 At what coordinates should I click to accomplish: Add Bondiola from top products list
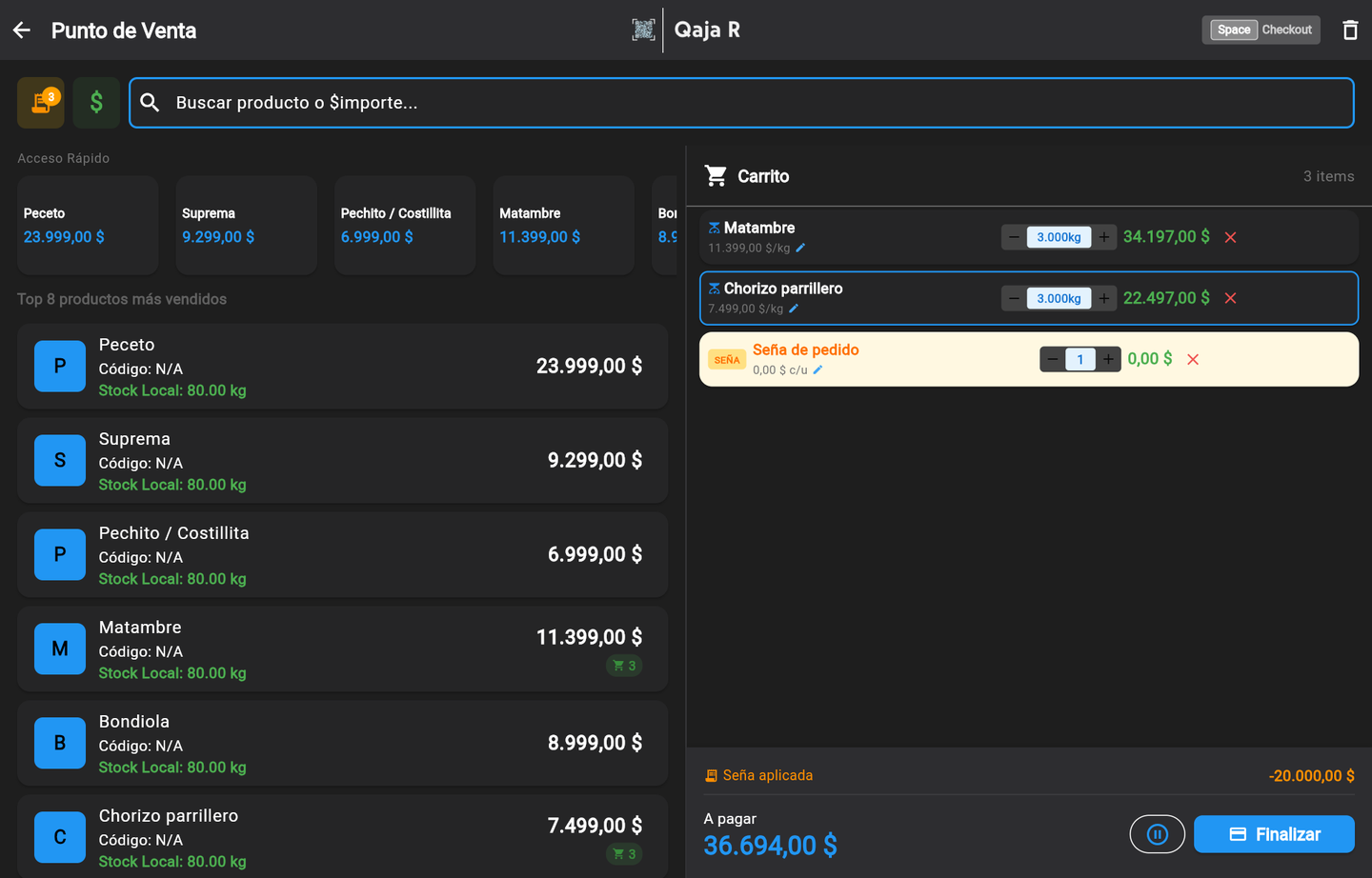[x=342, y=744]
